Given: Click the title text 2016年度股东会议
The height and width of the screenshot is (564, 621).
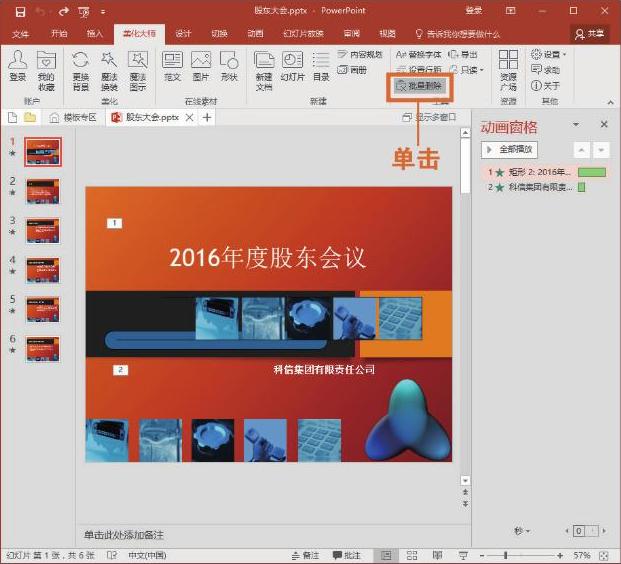Looking at the screenshot, I should click(x=267, y=258).
